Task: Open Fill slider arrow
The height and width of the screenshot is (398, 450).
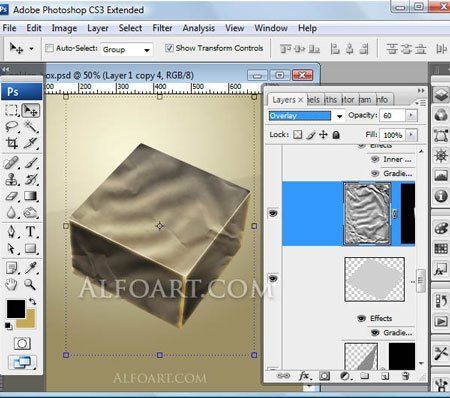Action: [x=411, y=135]
